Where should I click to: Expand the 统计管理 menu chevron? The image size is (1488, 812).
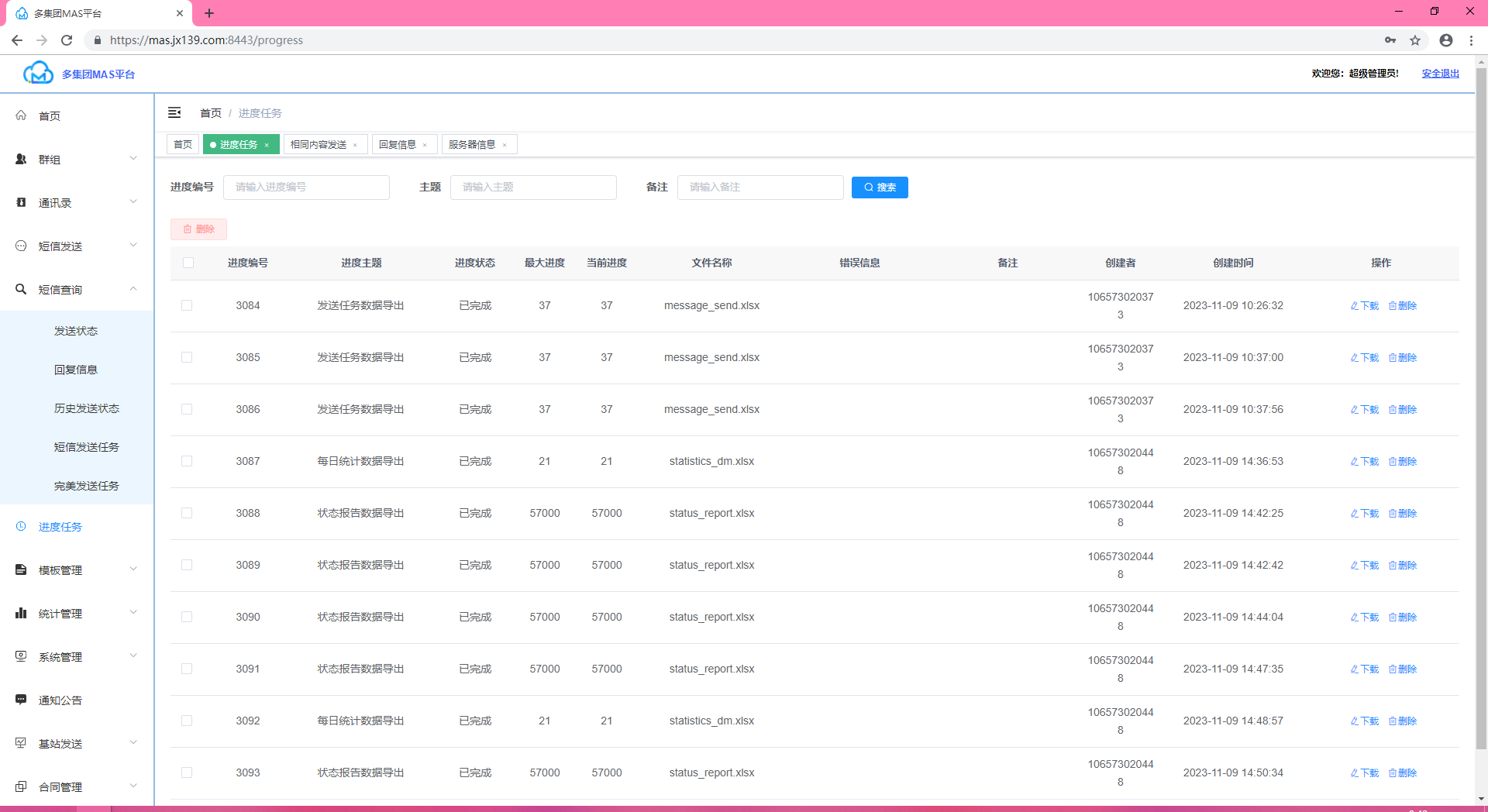[x=133, y=612]
